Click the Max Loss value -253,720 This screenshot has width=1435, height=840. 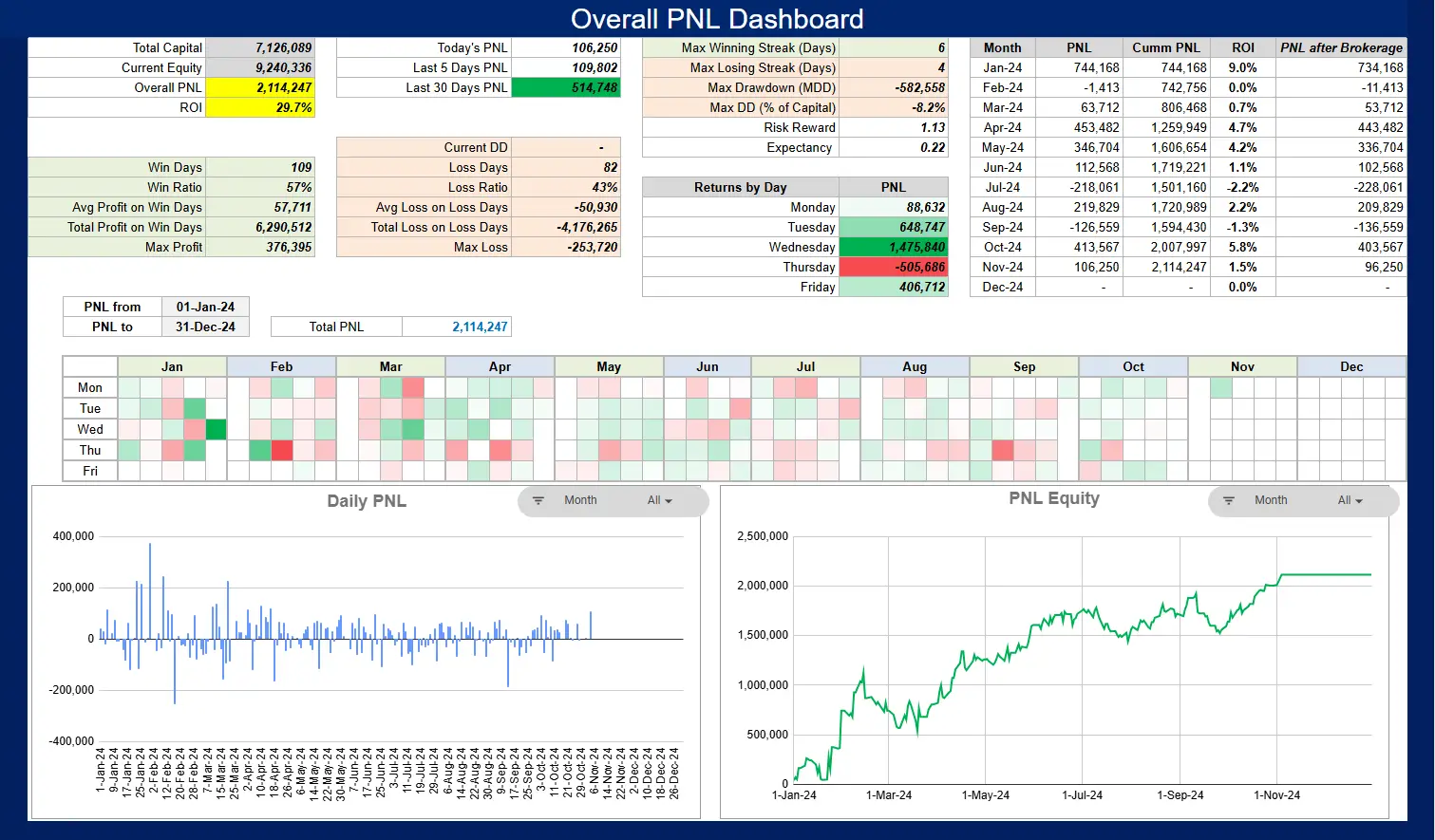566,247
